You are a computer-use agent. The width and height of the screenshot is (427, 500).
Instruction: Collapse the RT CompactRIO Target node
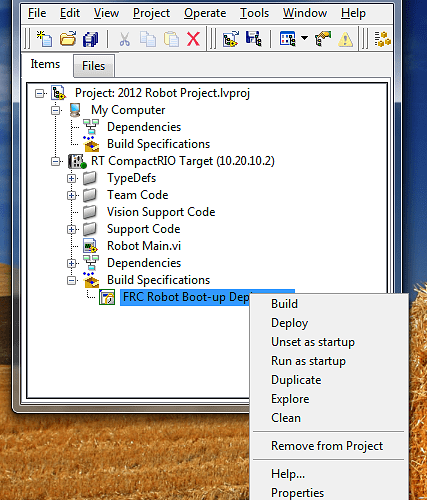point(56,161)
